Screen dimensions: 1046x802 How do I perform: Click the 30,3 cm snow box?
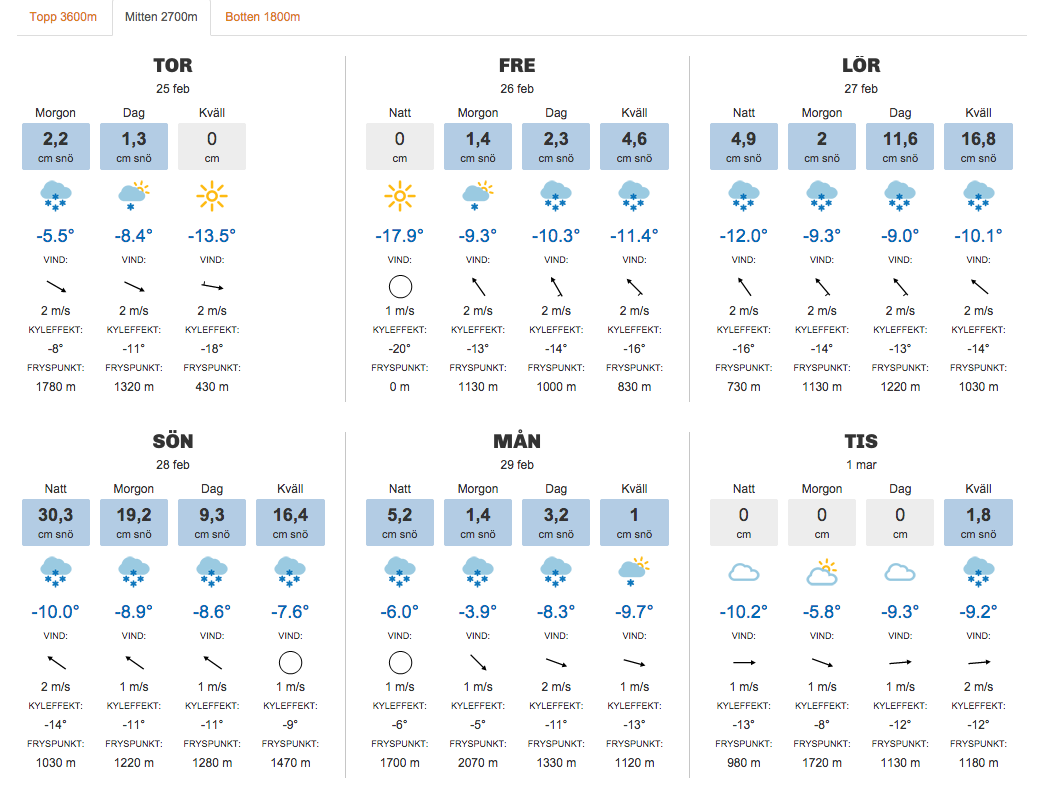[56, 522]
